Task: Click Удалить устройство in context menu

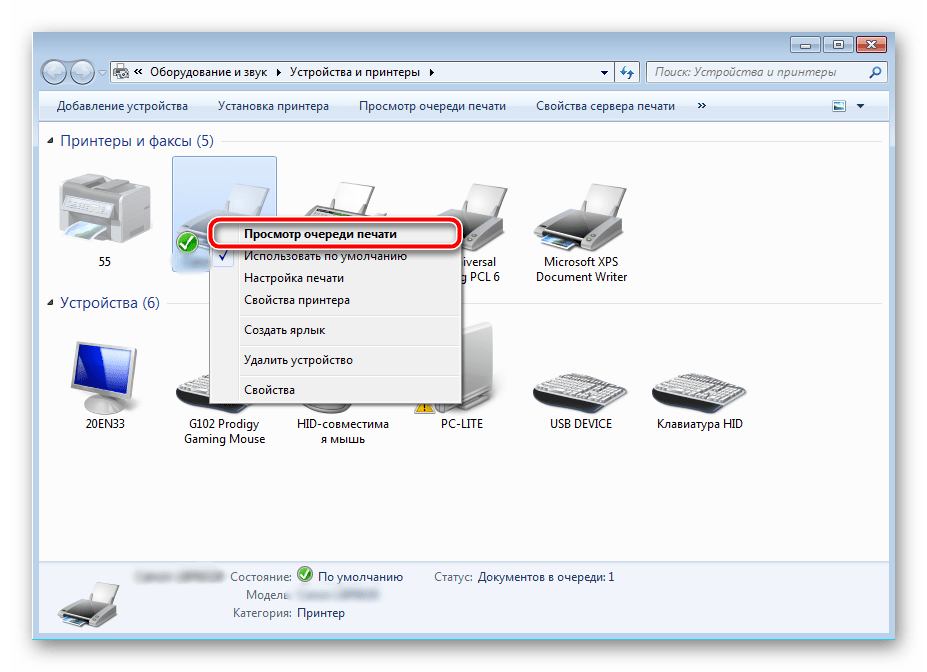Action: (298, 360)
